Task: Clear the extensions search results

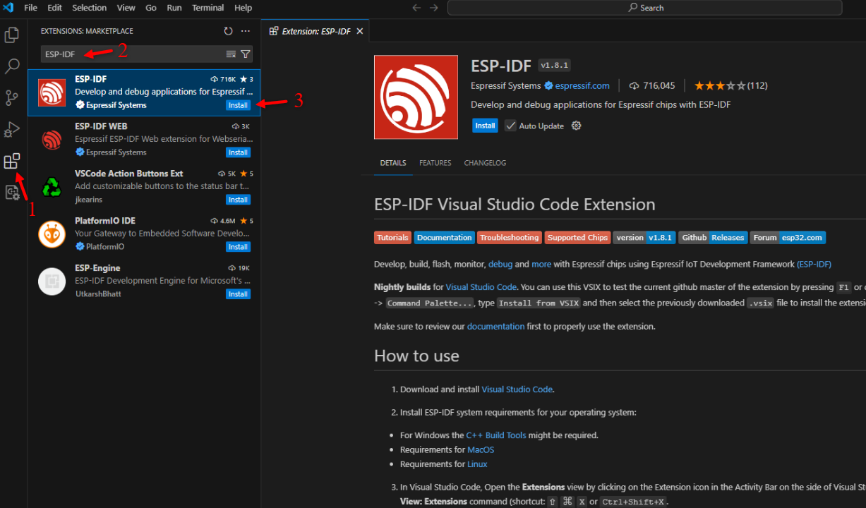Action: (231, 54)
